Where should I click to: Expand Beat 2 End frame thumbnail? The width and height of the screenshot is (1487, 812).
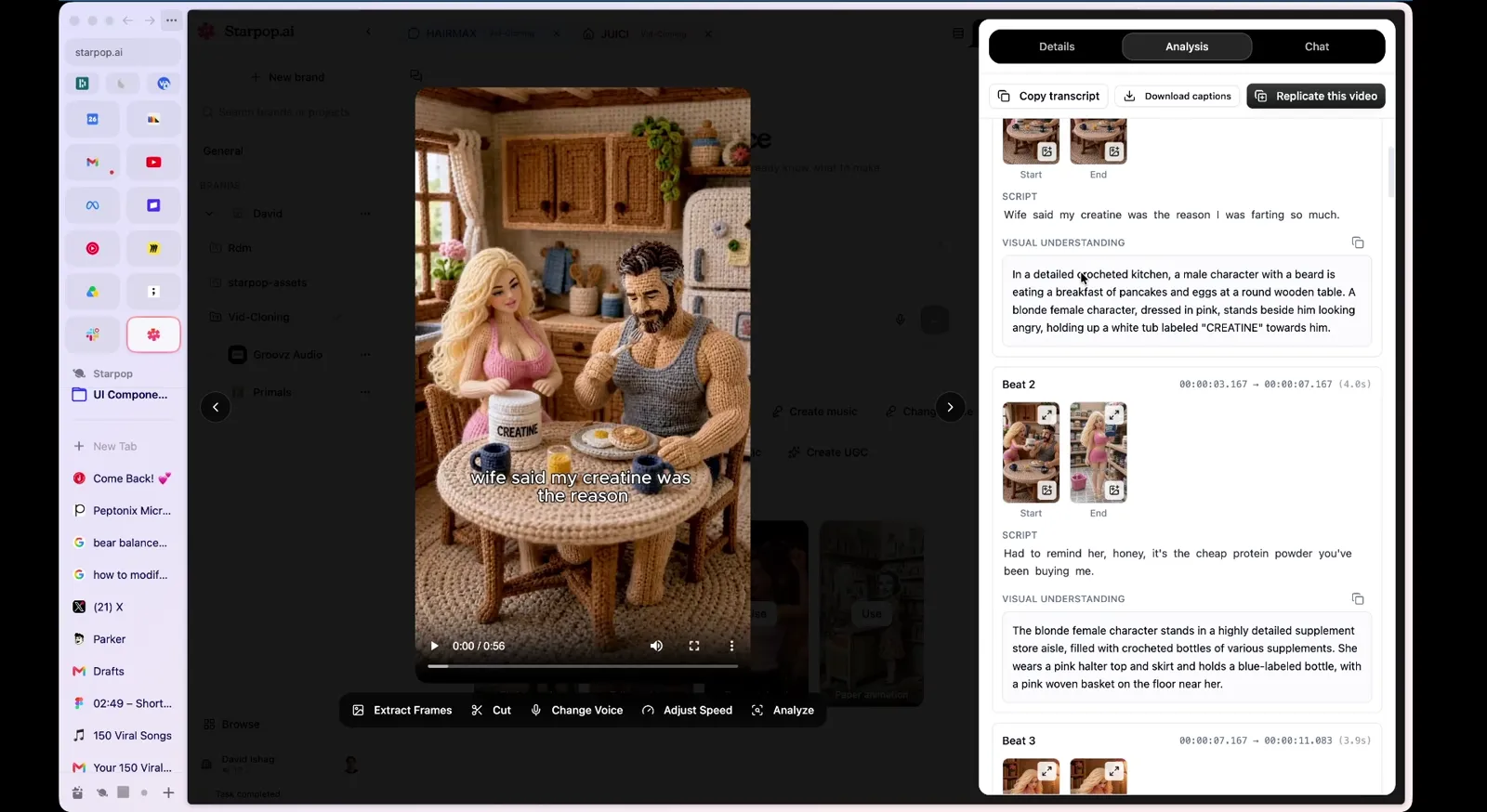coord(1114,414)
